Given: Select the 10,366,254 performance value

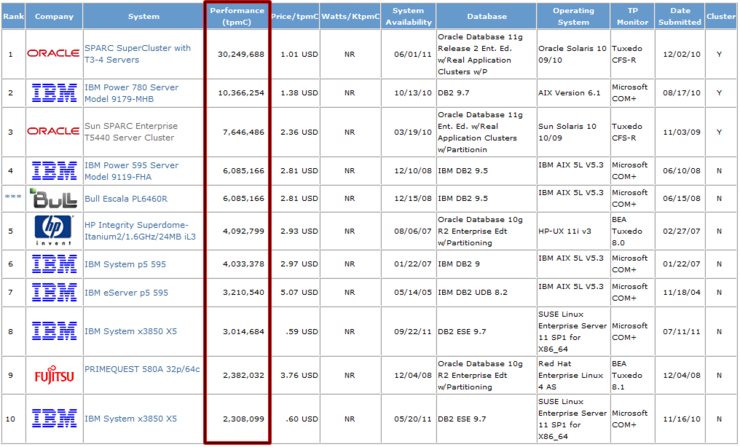Looking at the screenshot, I should pyautogui.click(x=241, y=93).
